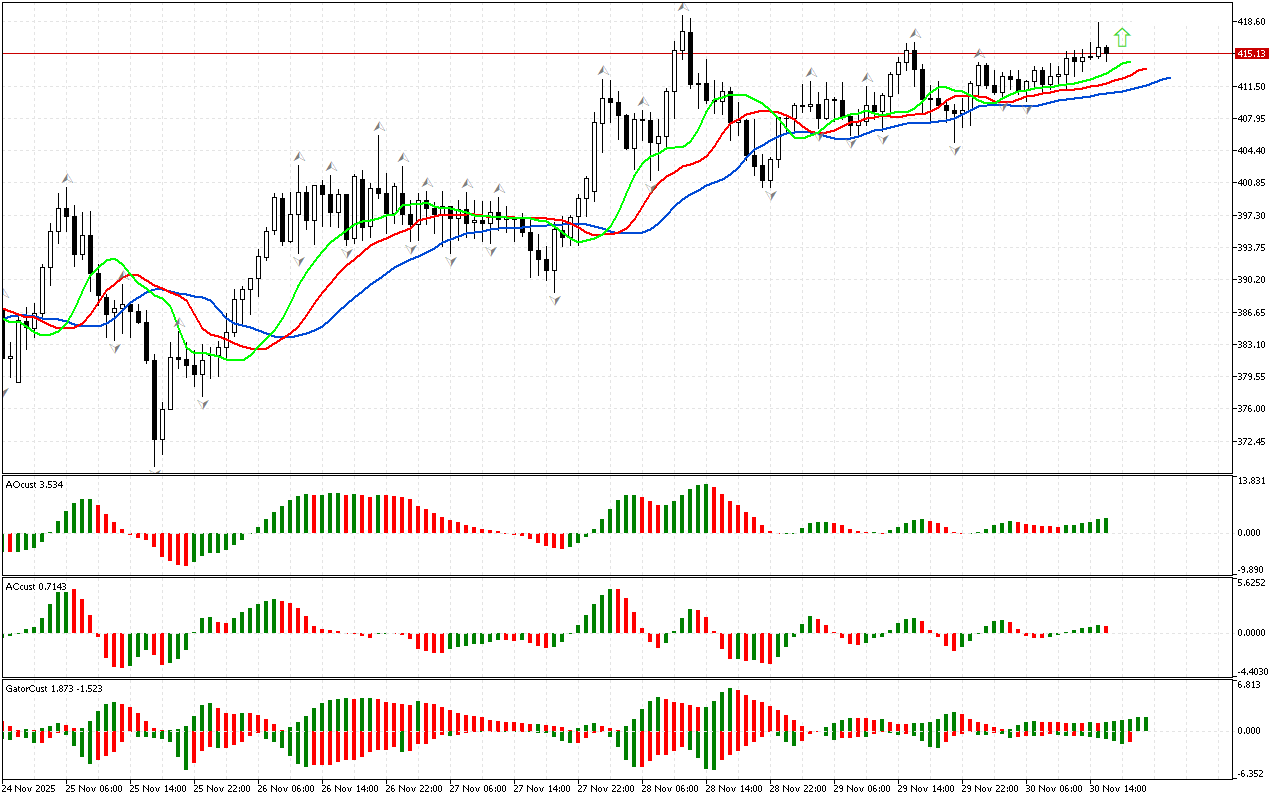The height and width of the screenshot is (800, 1280).
Task: Click the 6.813 scale value in GatorCust panel
Action: 1250,686
